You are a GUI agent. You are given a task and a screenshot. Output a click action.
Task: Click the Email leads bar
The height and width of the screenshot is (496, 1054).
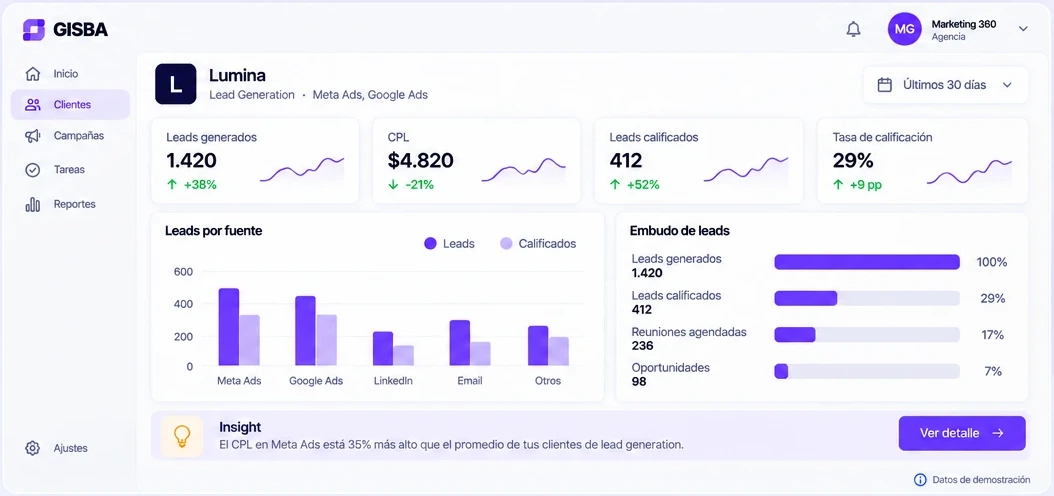[460, 343]
